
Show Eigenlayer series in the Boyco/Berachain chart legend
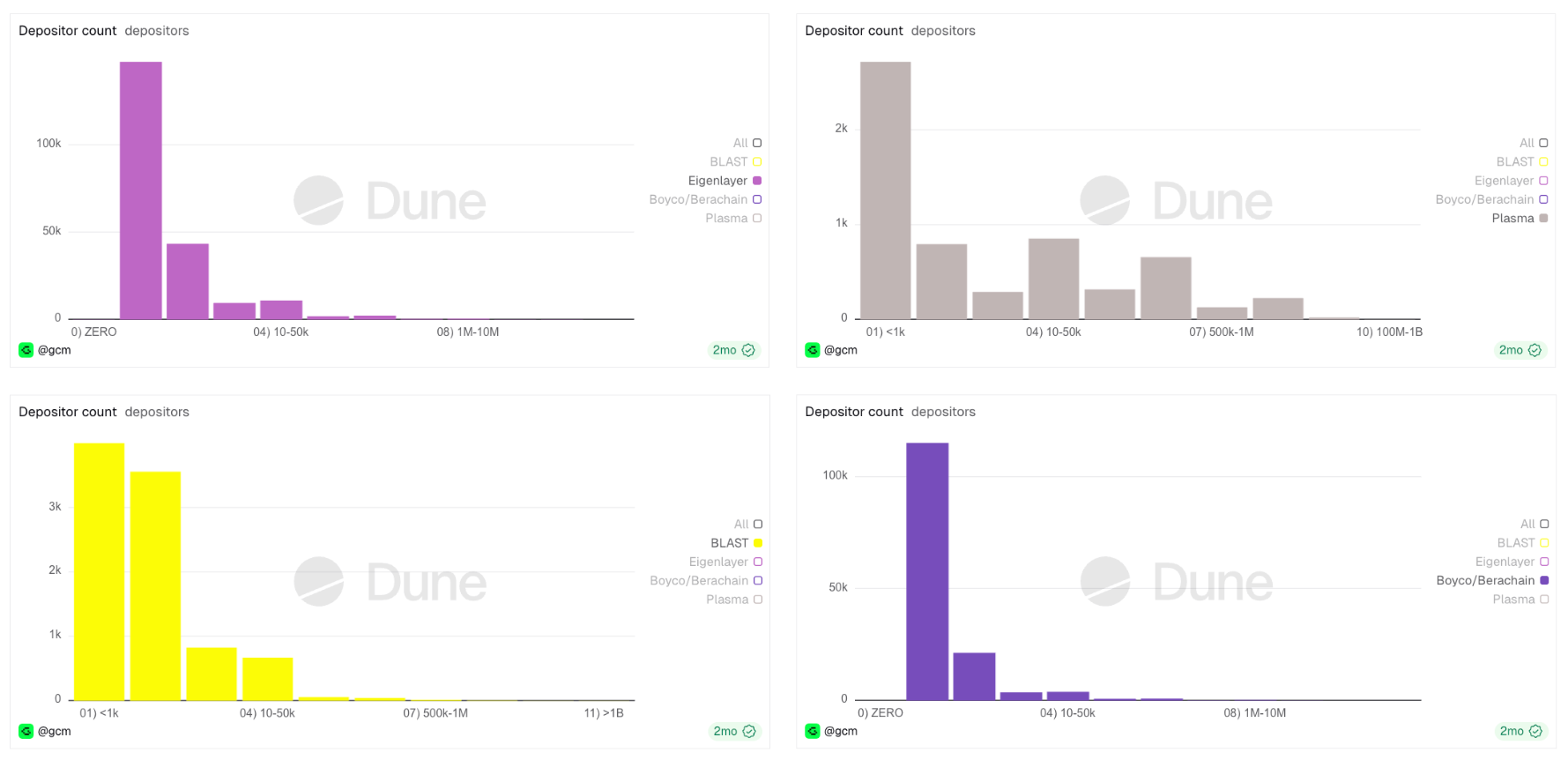pyautogui.click(x=1543, y=562)
